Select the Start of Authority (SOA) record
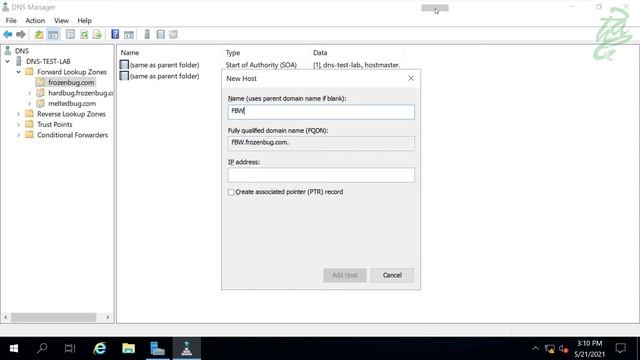This screenshot has height=360, width=640. click(x=261, y=65)
